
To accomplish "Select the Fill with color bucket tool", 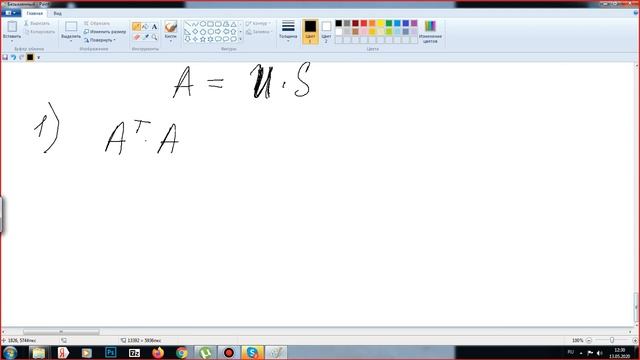I will 145,27.
